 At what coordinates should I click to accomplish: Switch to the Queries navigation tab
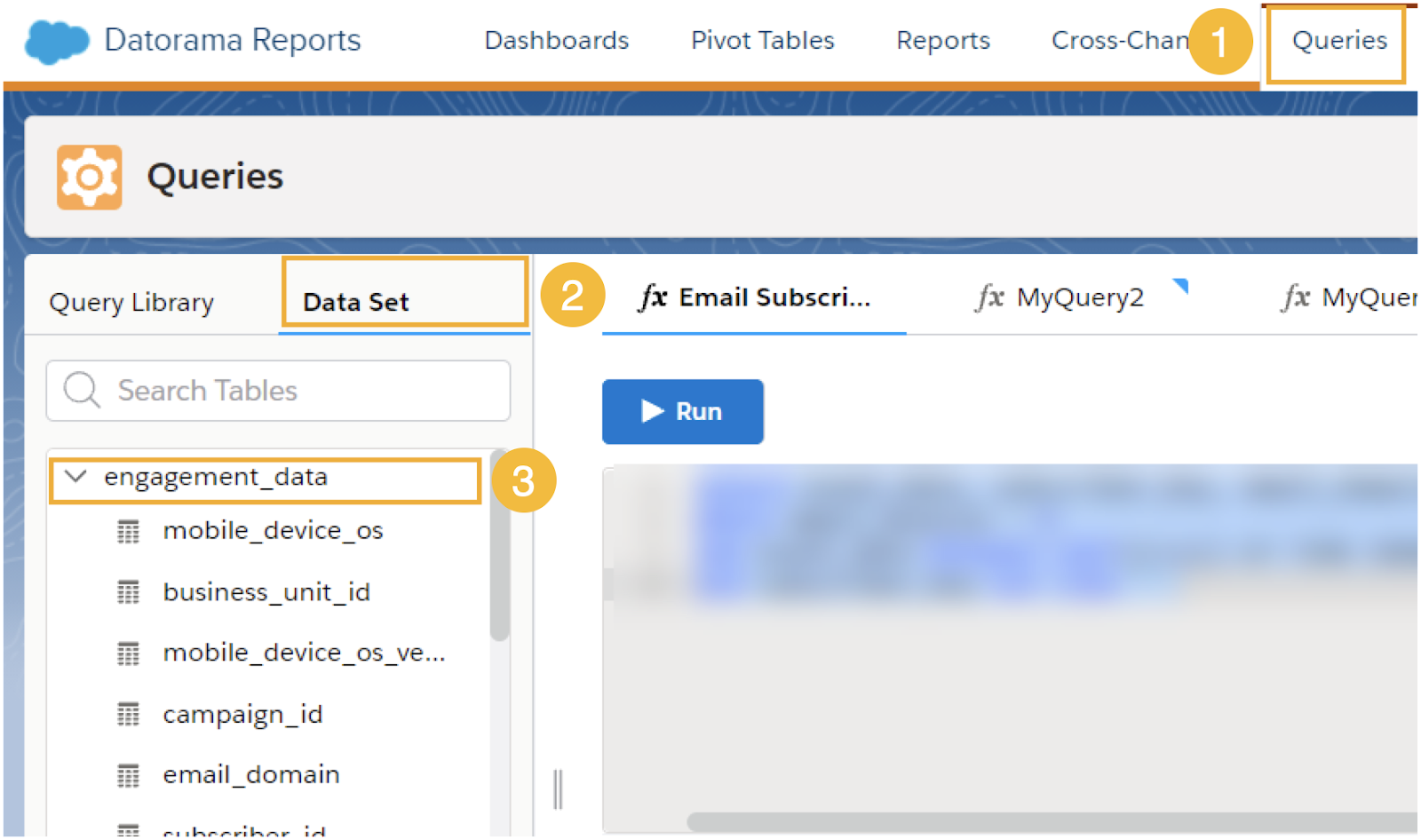tap(1339, 41)
